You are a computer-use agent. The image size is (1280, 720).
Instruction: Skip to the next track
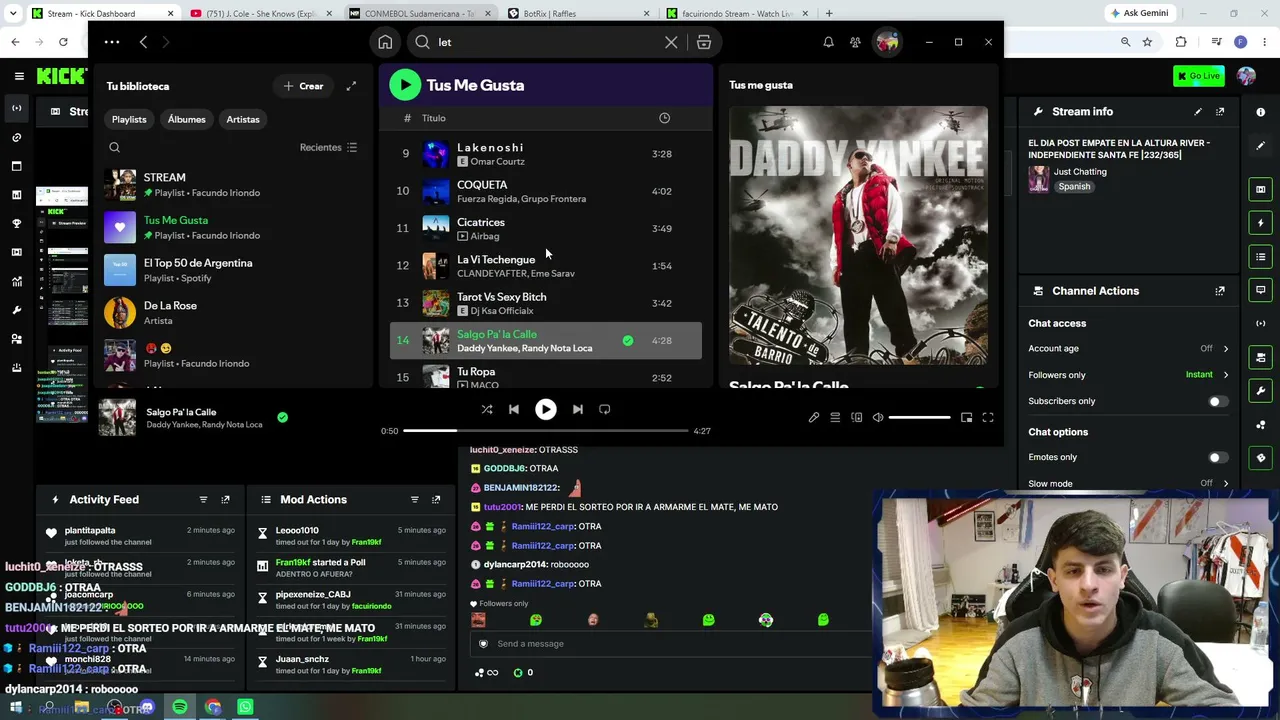coord(577,409)
